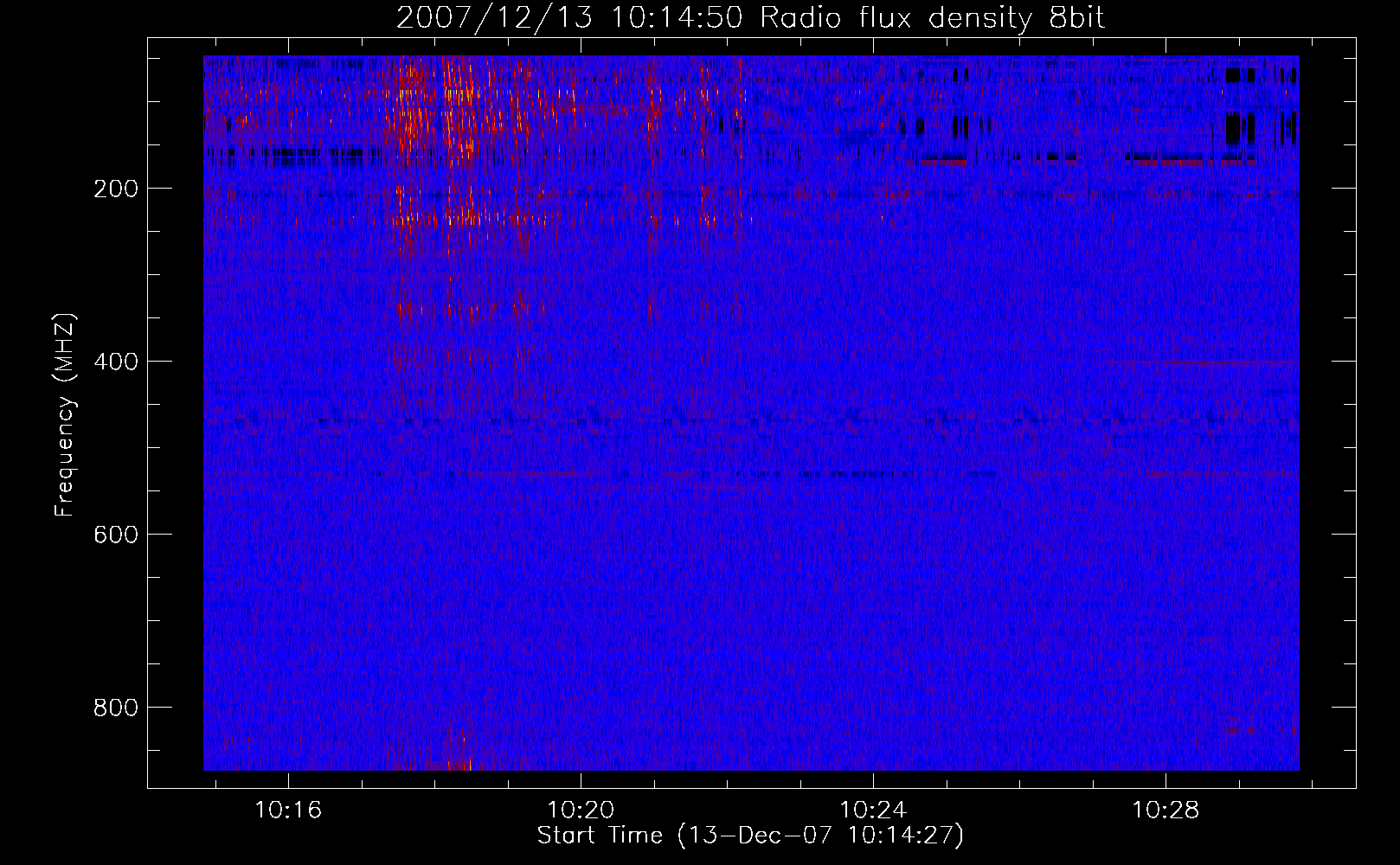Click the 10:24 time tick label
The width and height of the screenshot is (1400, 865).
[x=873, y=810]
